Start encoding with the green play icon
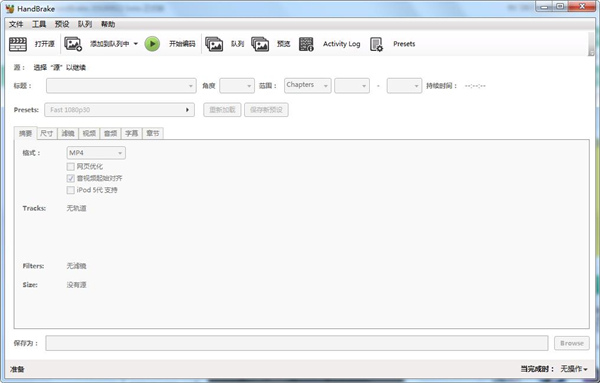600x383 pixels. click(152, 44)
